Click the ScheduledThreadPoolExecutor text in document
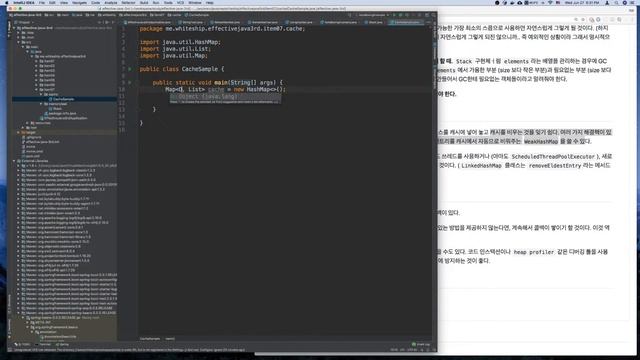 [x=553, y=156]
